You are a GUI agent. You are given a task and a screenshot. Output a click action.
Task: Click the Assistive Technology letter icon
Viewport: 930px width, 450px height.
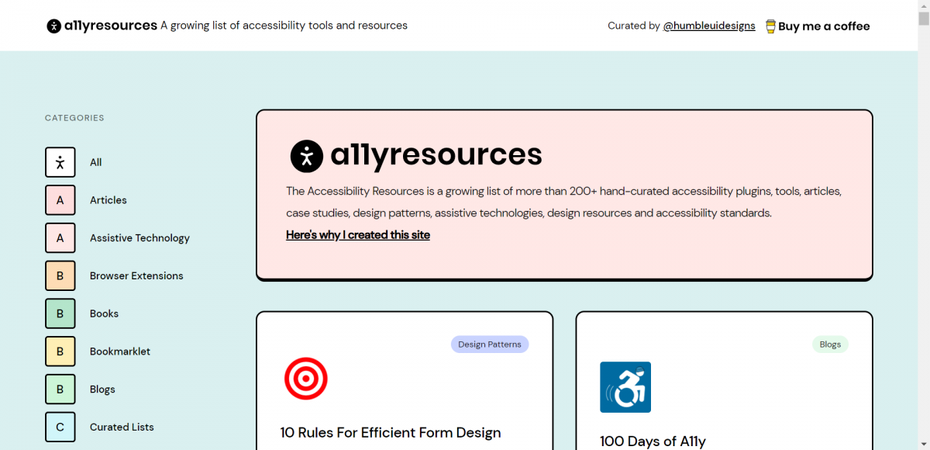pyautogui.click(x=60, y=238)
